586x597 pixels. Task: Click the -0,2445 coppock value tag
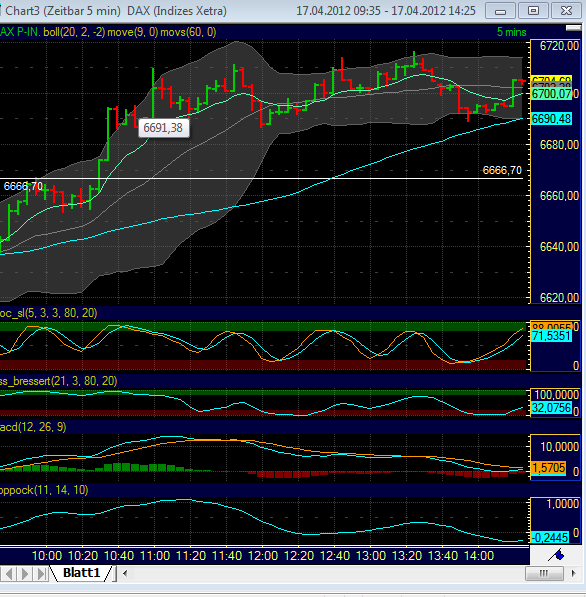pyautogui.click(x=550, y=538)
